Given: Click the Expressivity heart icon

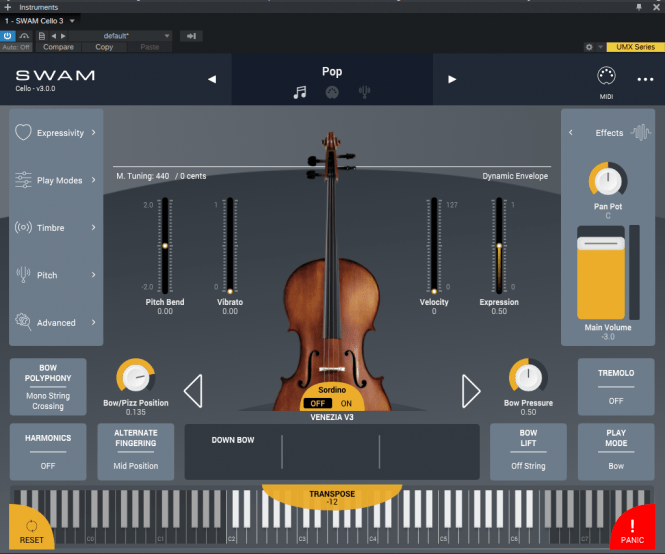Looking at the screenshot, I should [23, 132].
